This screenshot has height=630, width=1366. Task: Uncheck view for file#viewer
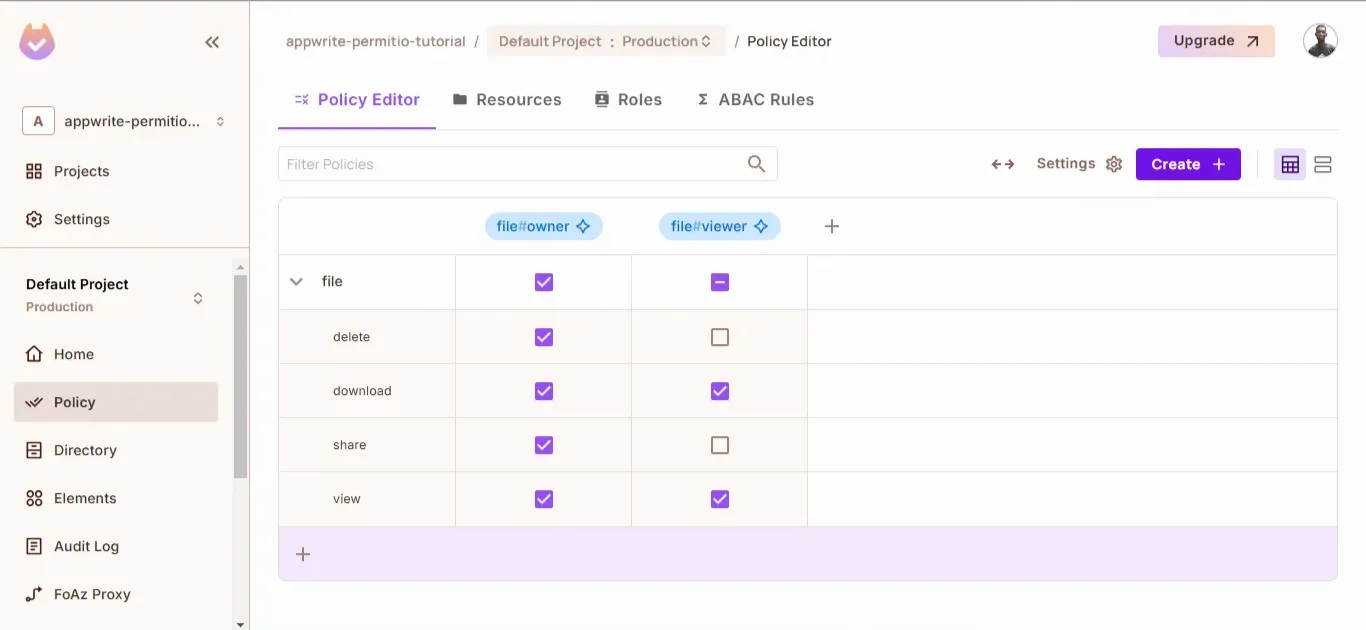pyautogui.click(x=720, y=499)
